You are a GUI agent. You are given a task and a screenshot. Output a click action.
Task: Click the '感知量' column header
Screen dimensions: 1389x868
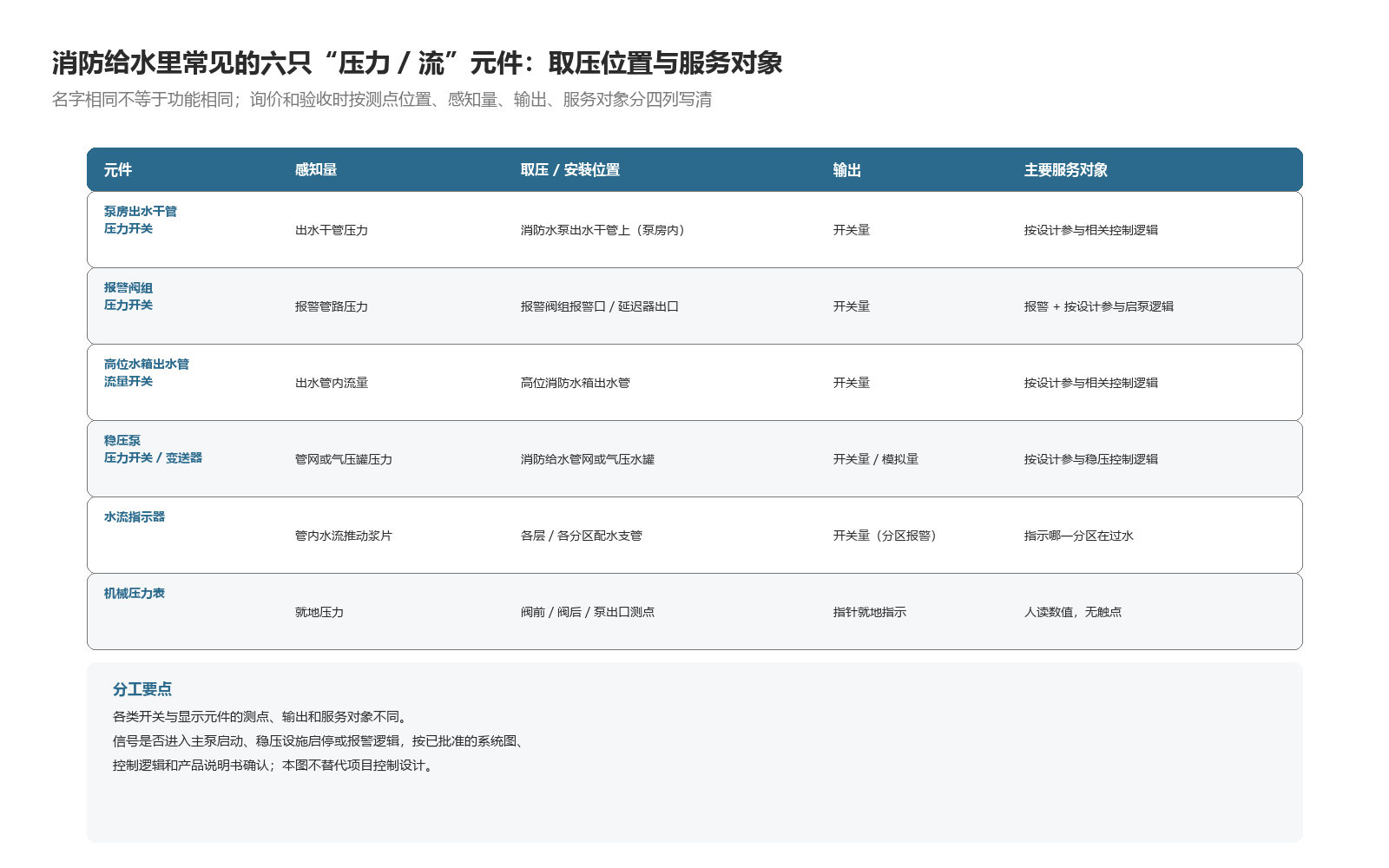(x=316, y=170)
